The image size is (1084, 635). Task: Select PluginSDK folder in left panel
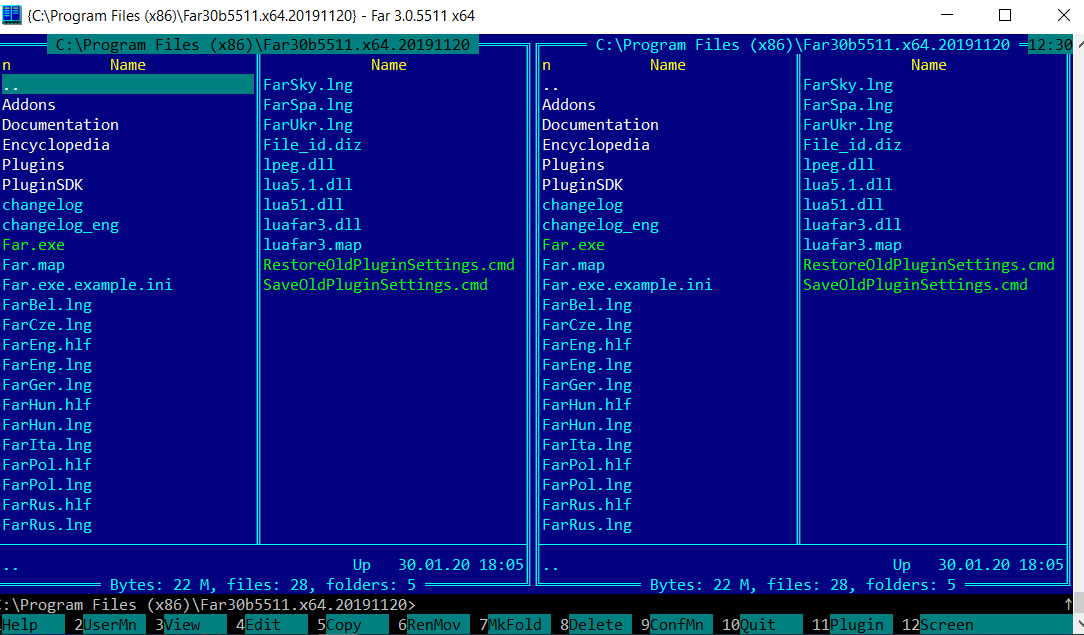pos(42,185)
